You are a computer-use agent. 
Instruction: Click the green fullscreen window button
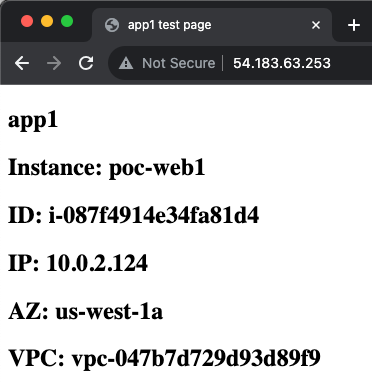click(x=67, y=21)
